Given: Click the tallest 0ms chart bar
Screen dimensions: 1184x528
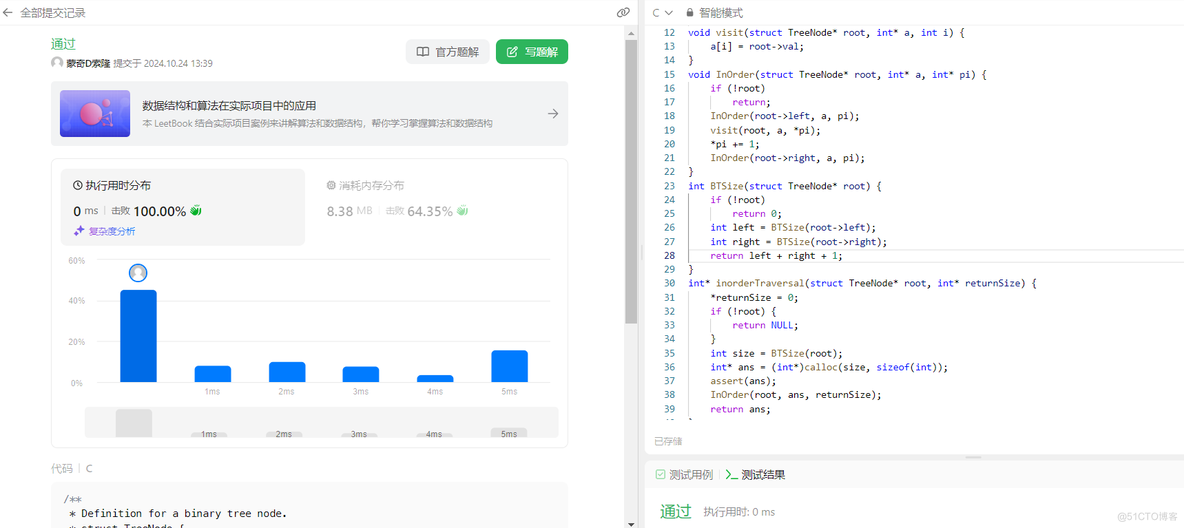Looking at the screenshot, I should pos(138,336).
